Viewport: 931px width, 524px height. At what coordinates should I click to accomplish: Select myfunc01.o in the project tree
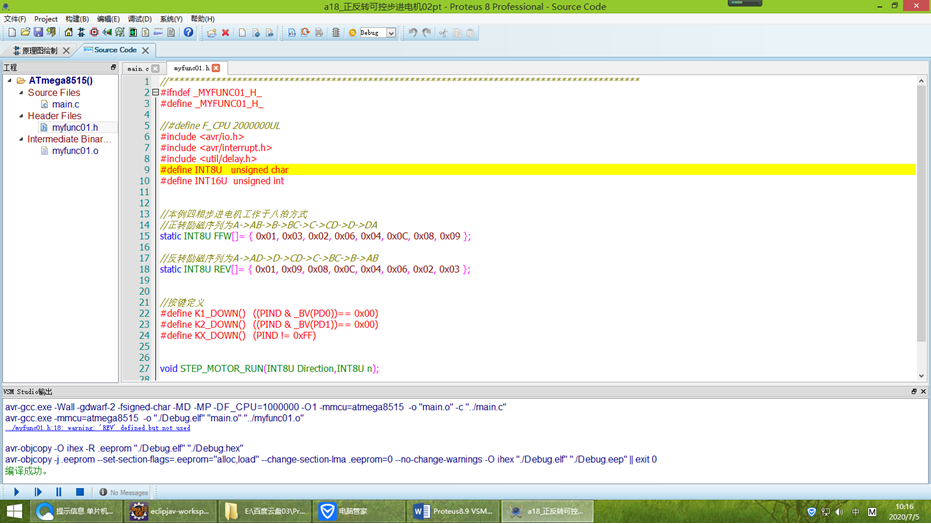pos(75,151)
